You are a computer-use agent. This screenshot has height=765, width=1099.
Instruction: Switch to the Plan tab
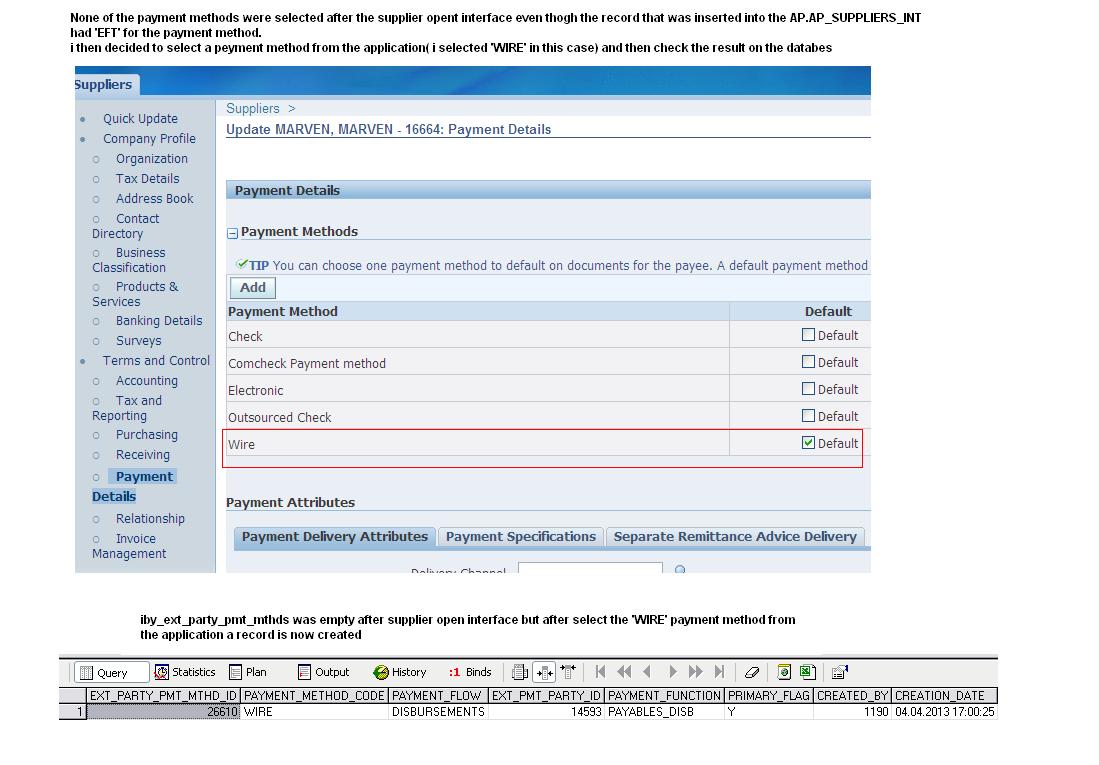tap(248, 672)
